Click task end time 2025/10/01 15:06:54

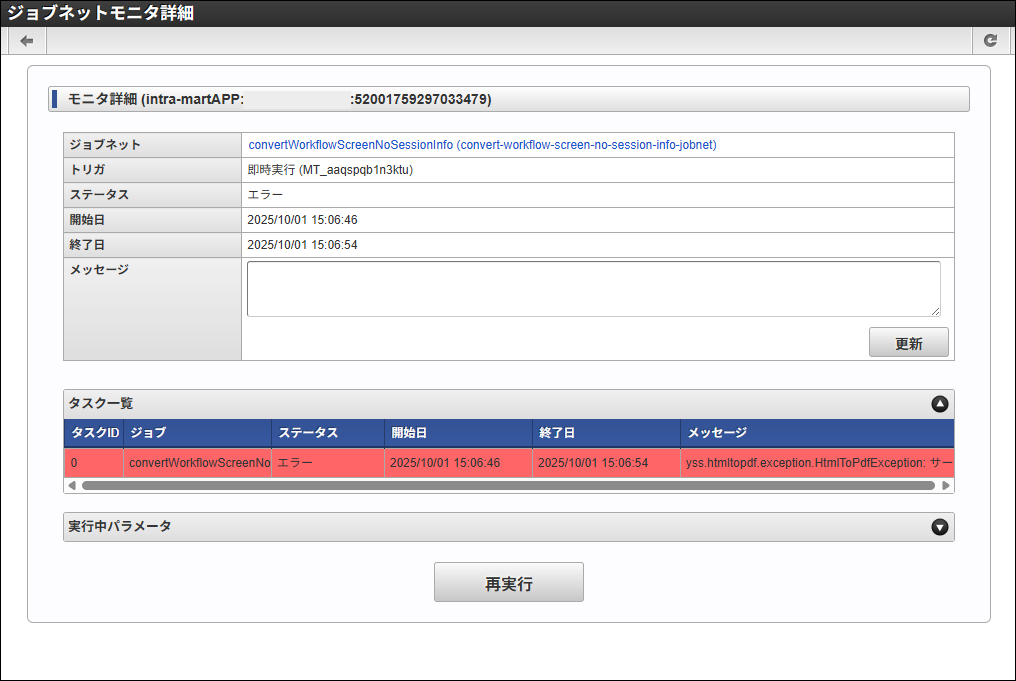click(x=606, y=463)
